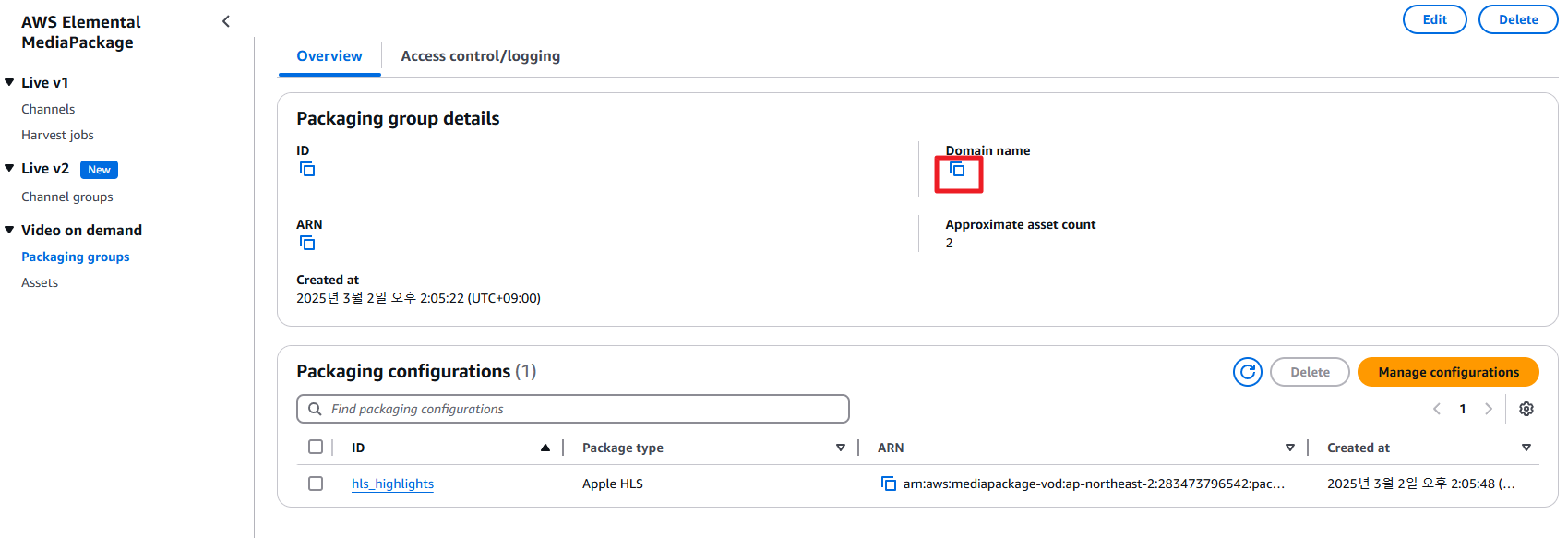This screenshot has width=1568, height=538.
Task: Open the hls_highlights configuration link
Action: click(x=392, y=484)
